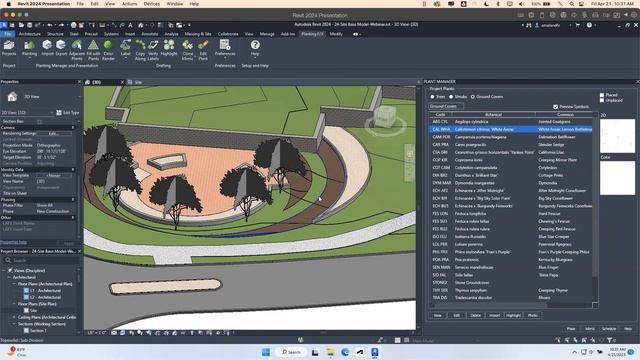The height and width of the screenshot is (360, 640).
Task: Open the Annotate ribbon tab
Action: tap(150, 34)
